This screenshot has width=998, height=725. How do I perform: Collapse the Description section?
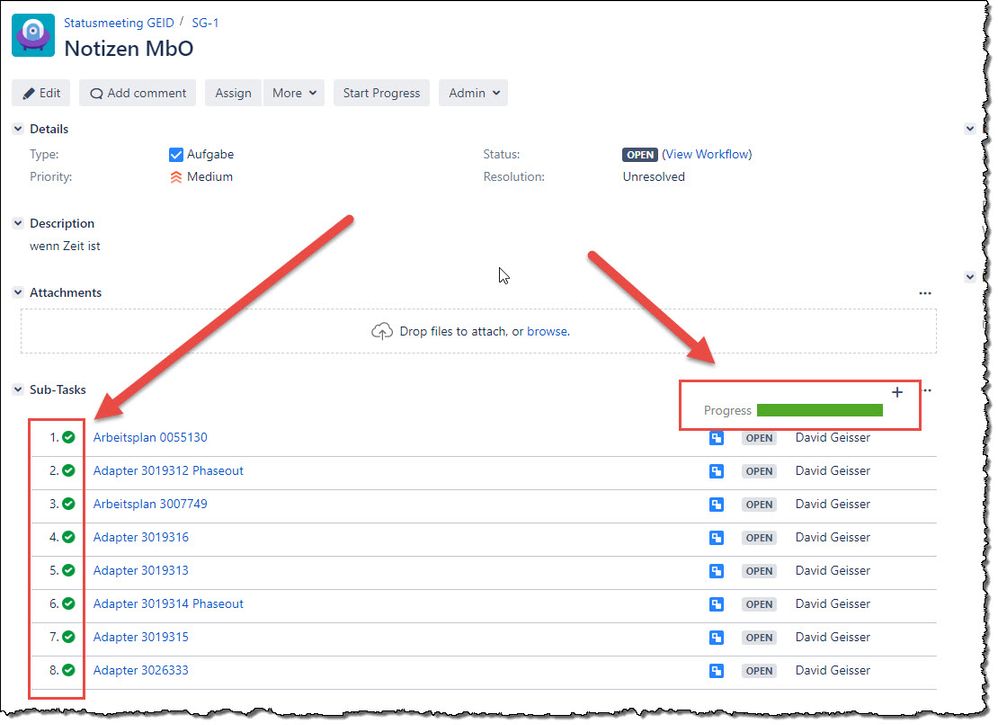tap(18, 223)
